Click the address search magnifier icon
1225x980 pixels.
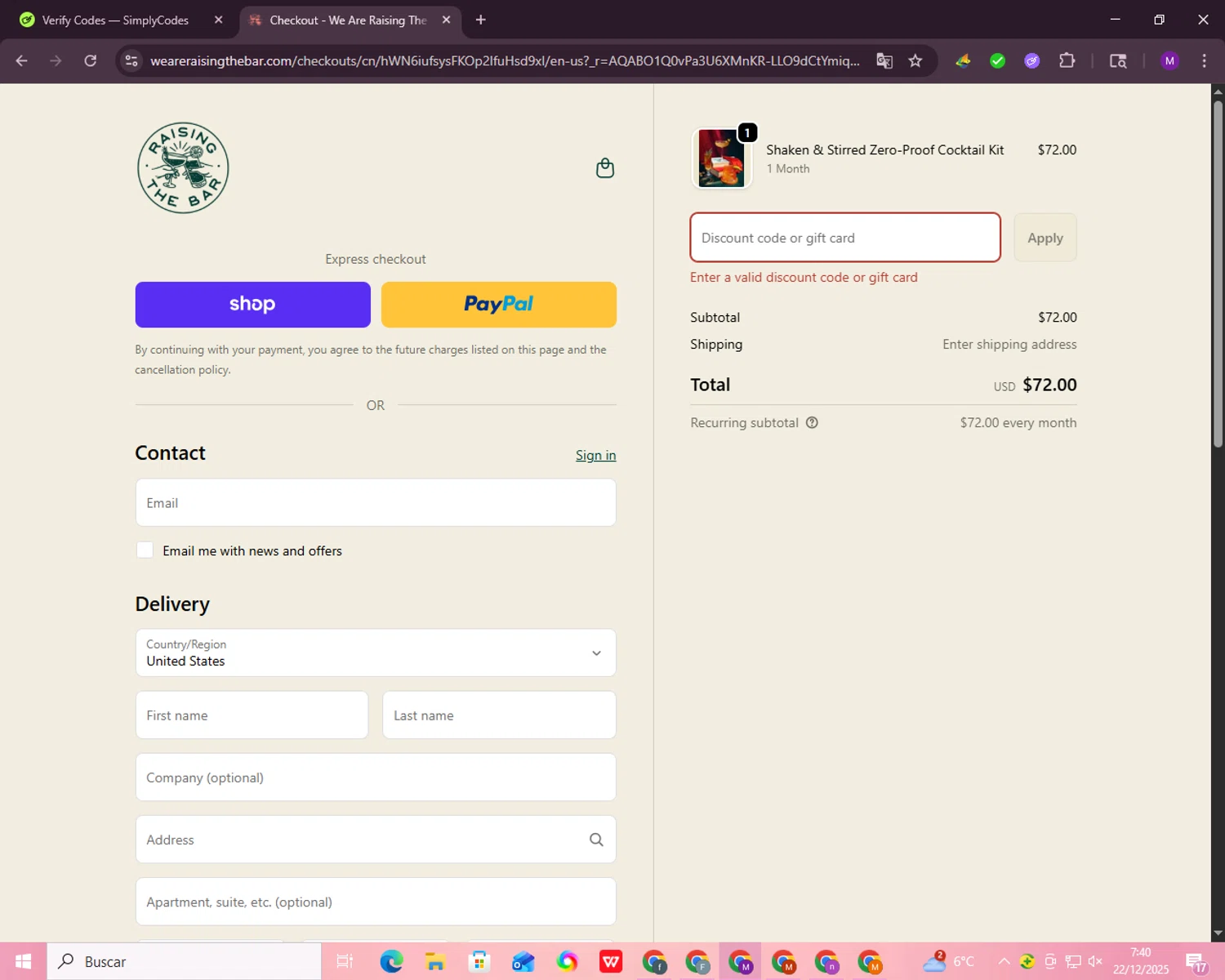[x=596, y=840]
